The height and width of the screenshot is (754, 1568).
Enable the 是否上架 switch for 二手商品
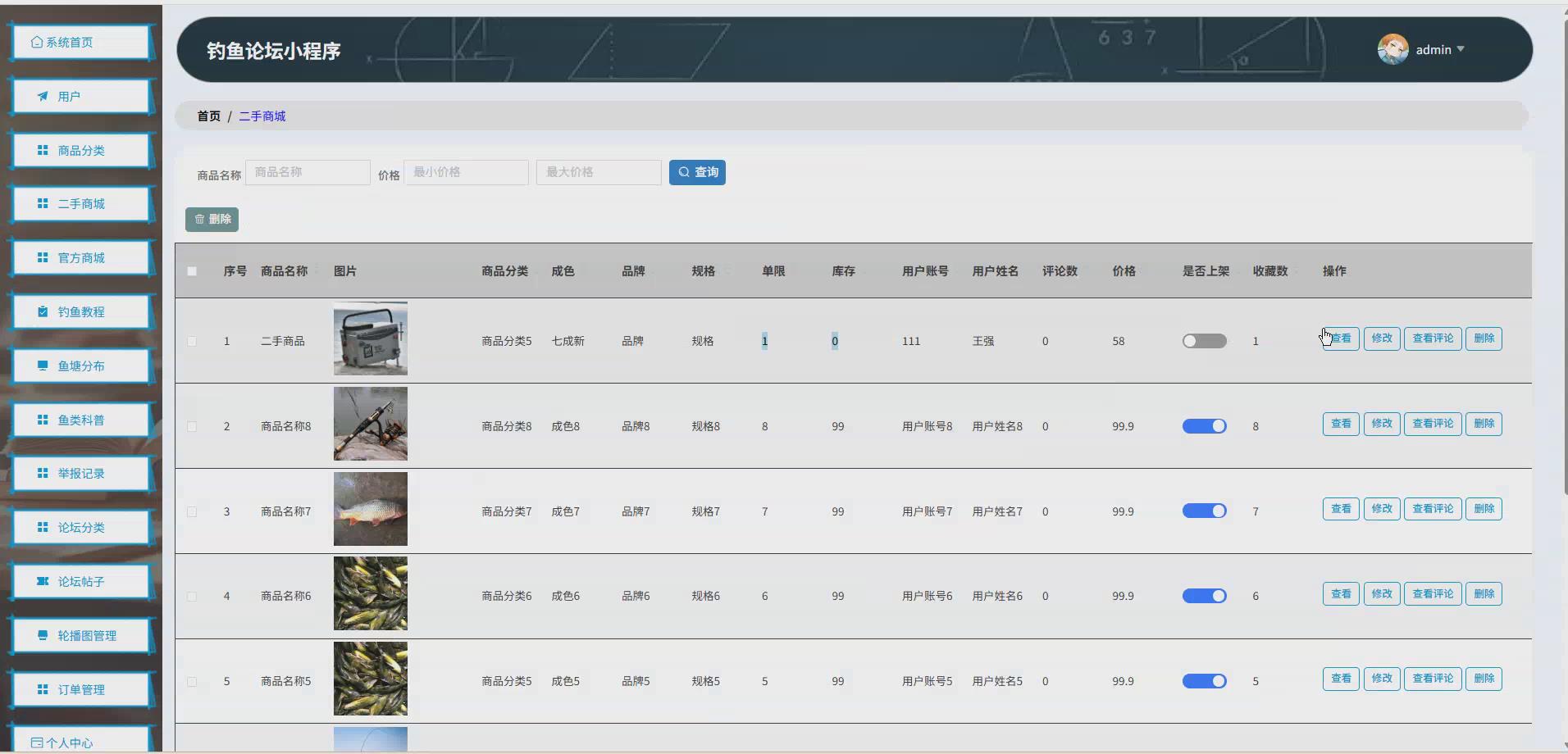[1205, 341]
